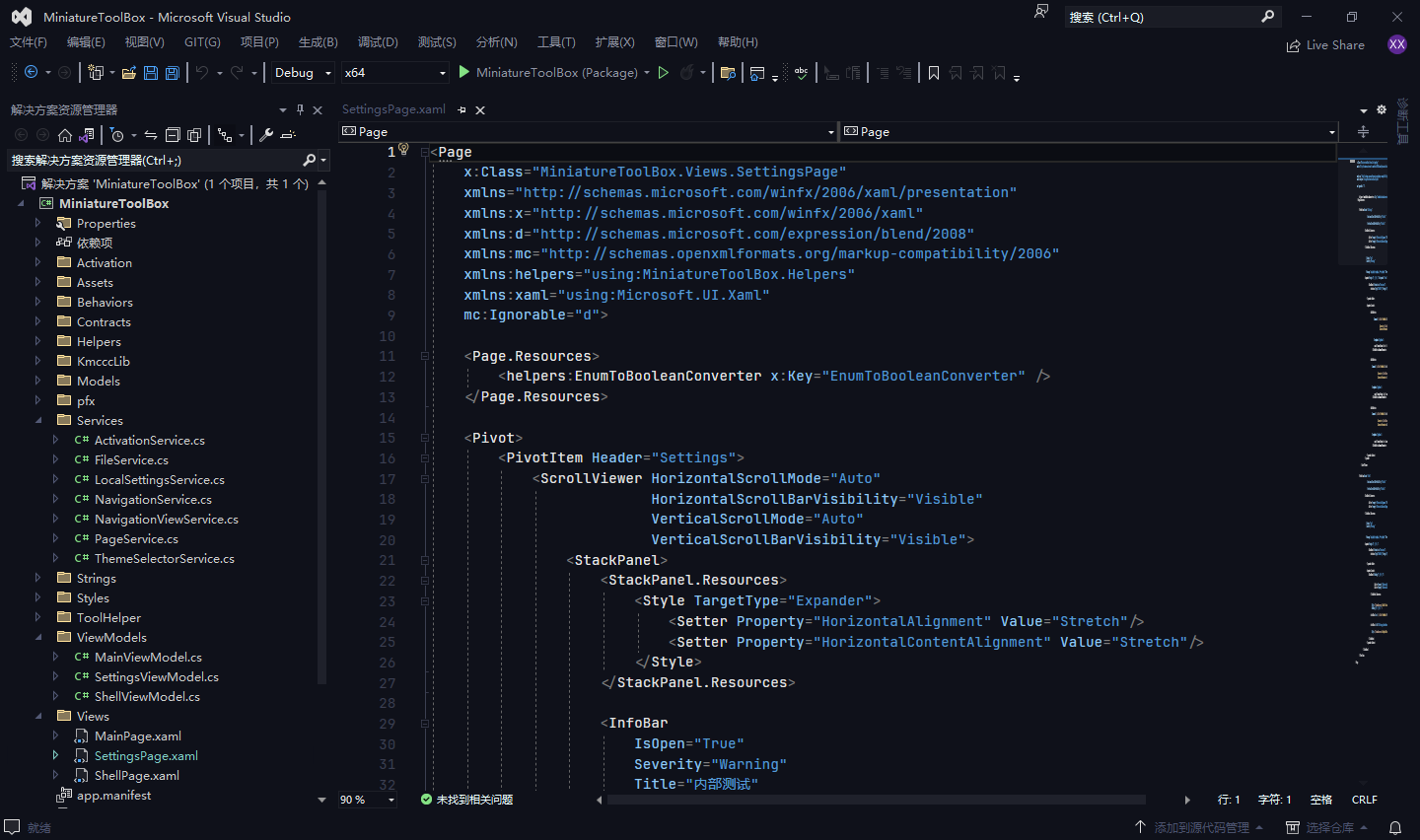Image resolution: width=1420 pixels, height=840 pixels.
Task: Collapse the Services folder
Action: click(x=38, y=420)
